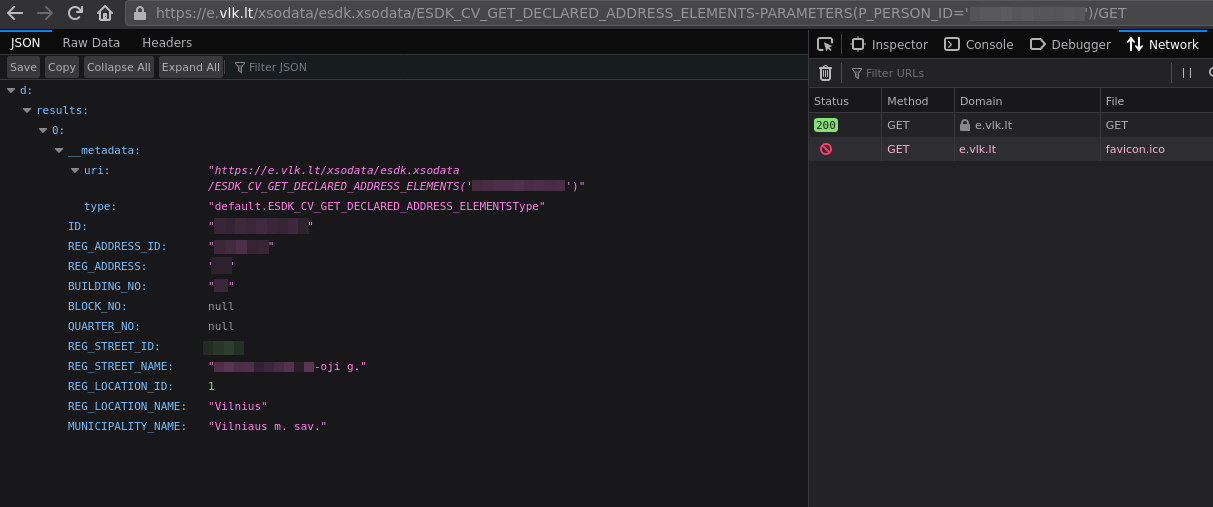Pause network log recording

pyautogui.click(x=1187, y=73)
